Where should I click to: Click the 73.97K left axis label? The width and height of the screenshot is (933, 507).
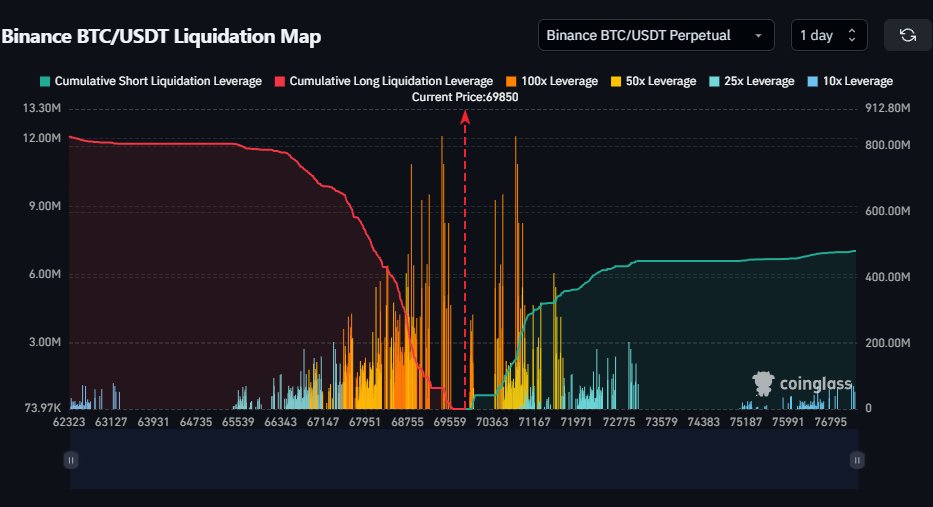point(43,408)
